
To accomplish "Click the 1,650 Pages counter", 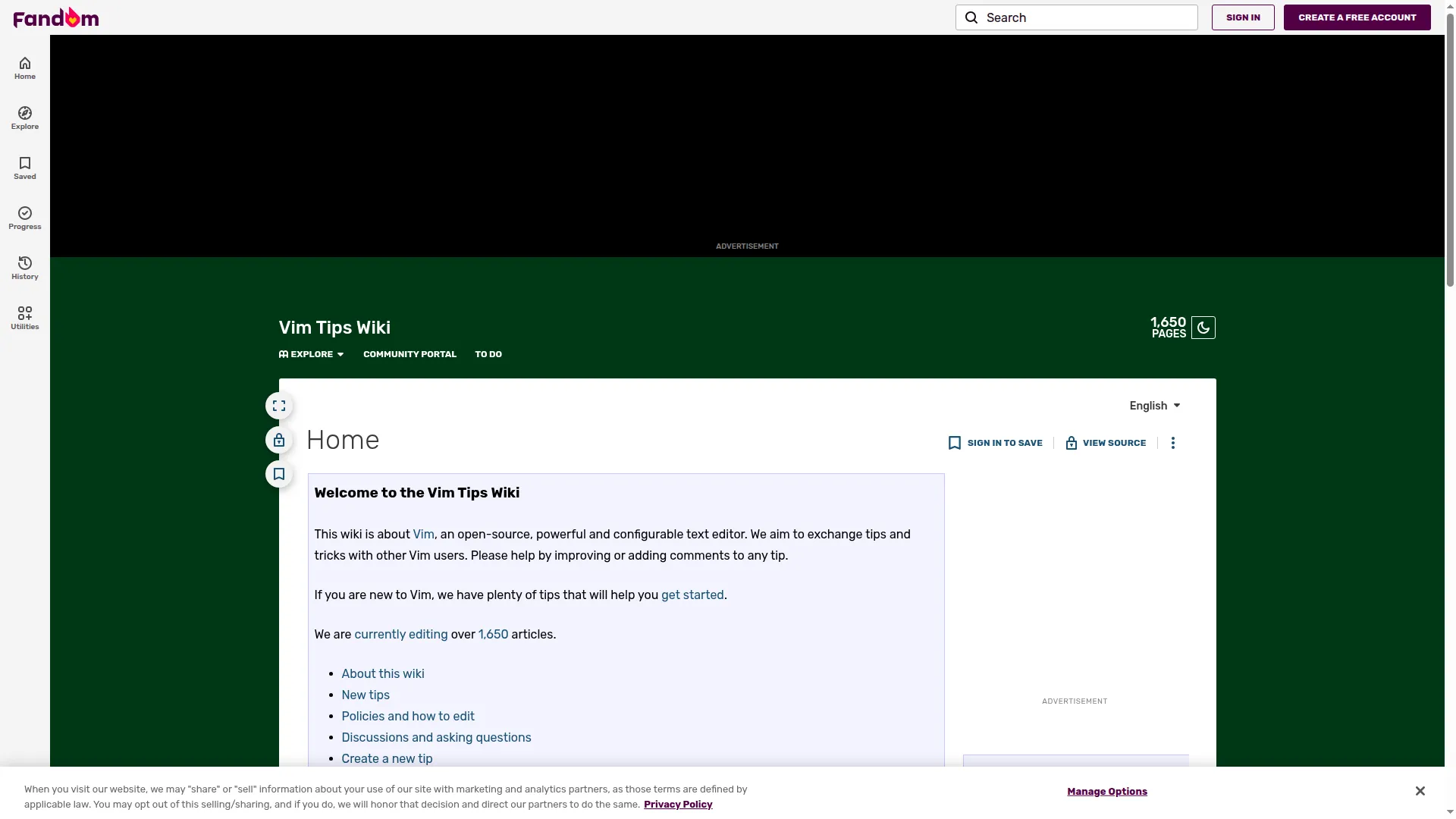I will click(1168, 328).
